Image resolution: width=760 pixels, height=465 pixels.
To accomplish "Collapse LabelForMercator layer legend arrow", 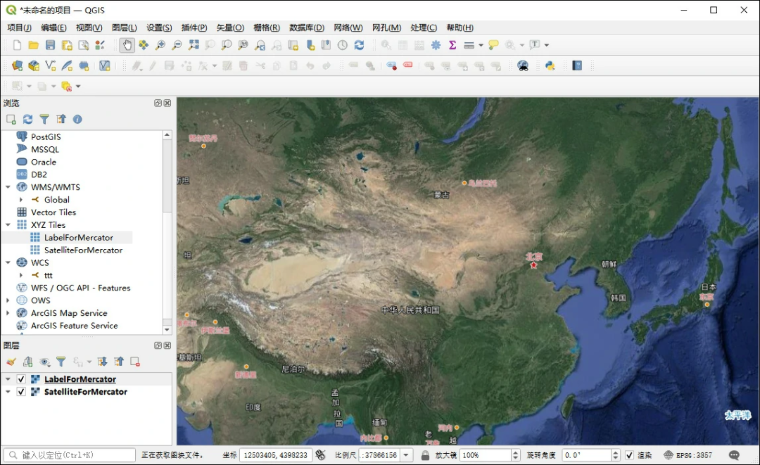I will pos(8,379).
